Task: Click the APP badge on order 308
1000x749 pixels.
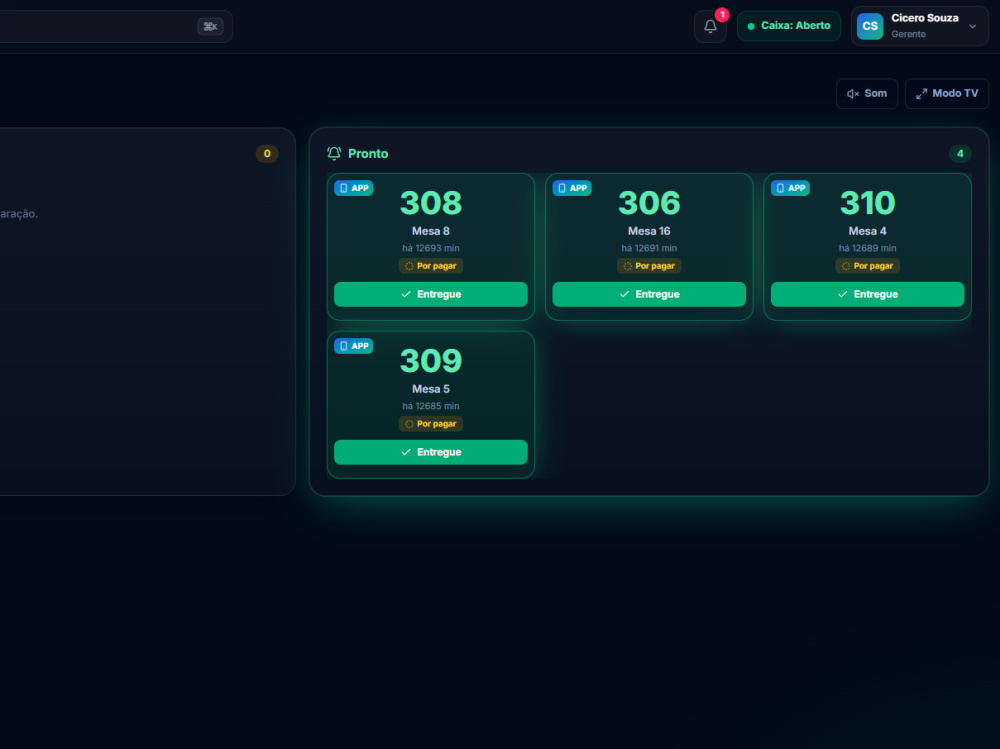Action: pos(353,188)
